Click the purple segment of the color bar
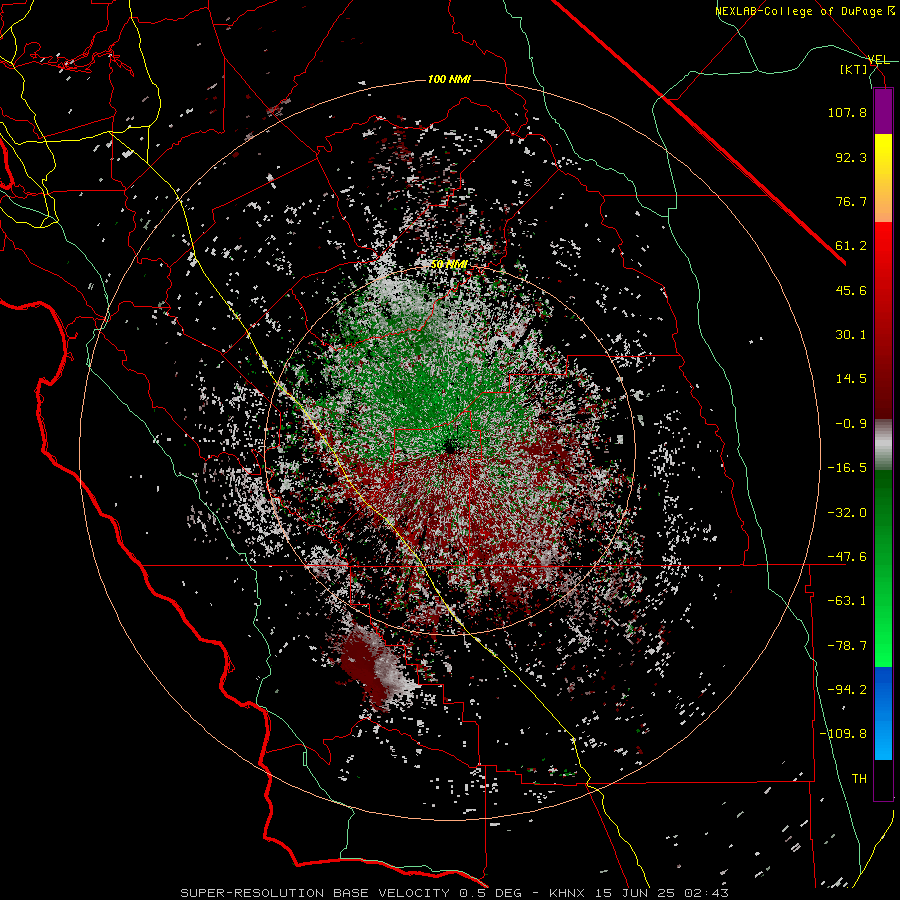This screenshot has width=900, height=900. tap(883, 111)
